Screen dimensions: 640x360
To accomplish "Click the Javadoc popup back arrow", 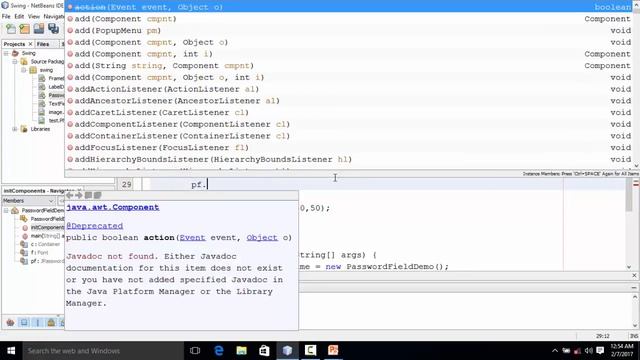I will tap(70, 196).
